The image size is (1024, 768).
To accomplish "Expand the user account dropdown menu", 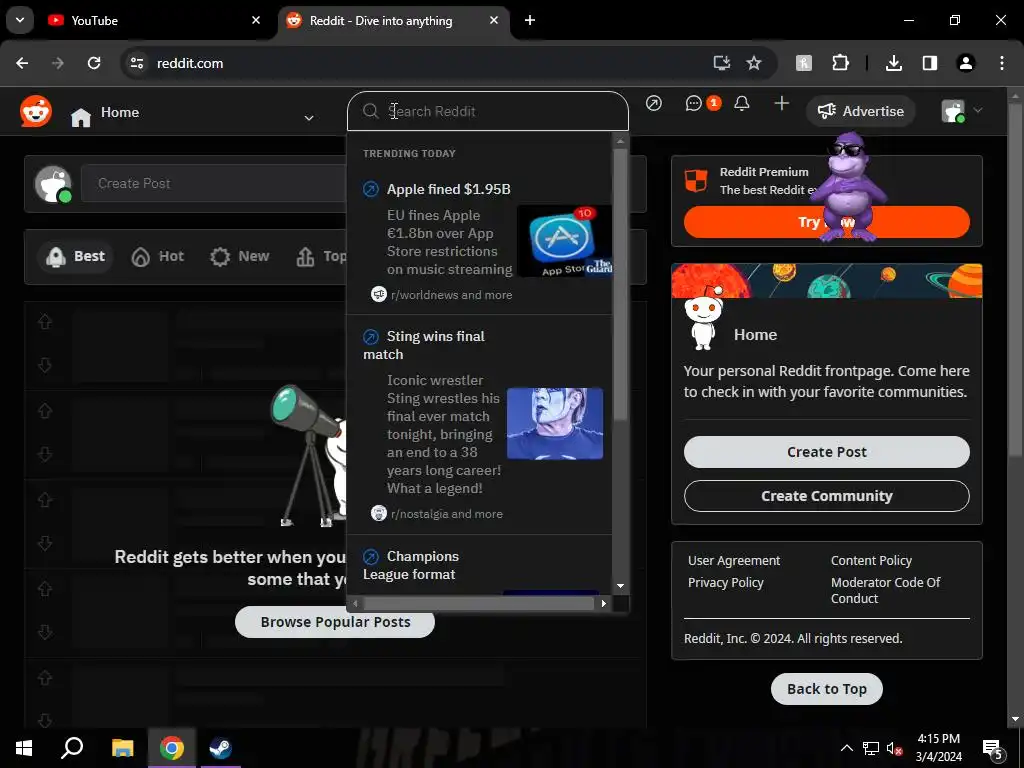I will pyautogui.click(x=962, y=111).
